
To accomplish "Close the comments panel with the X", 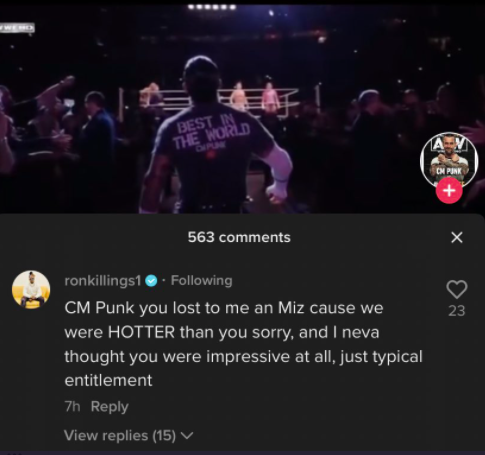I will (x=457, y=237).
